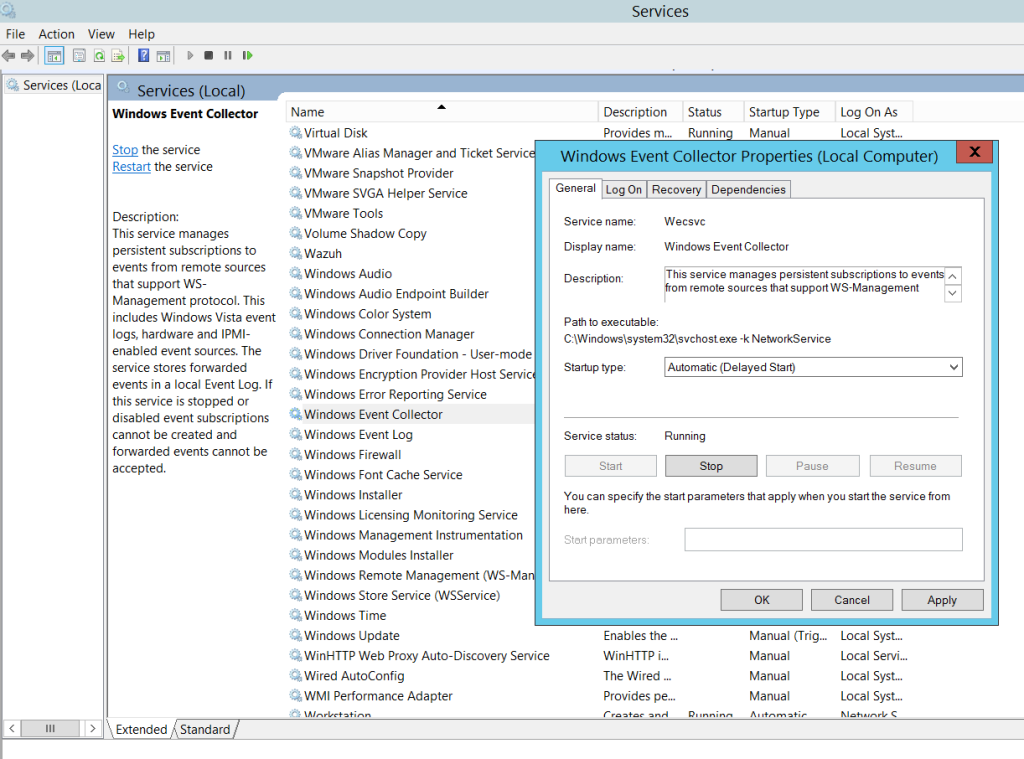Screen dimensions: 1024x759
Task: Click the Back navigation arrow icon
Action: coord(8,55)
